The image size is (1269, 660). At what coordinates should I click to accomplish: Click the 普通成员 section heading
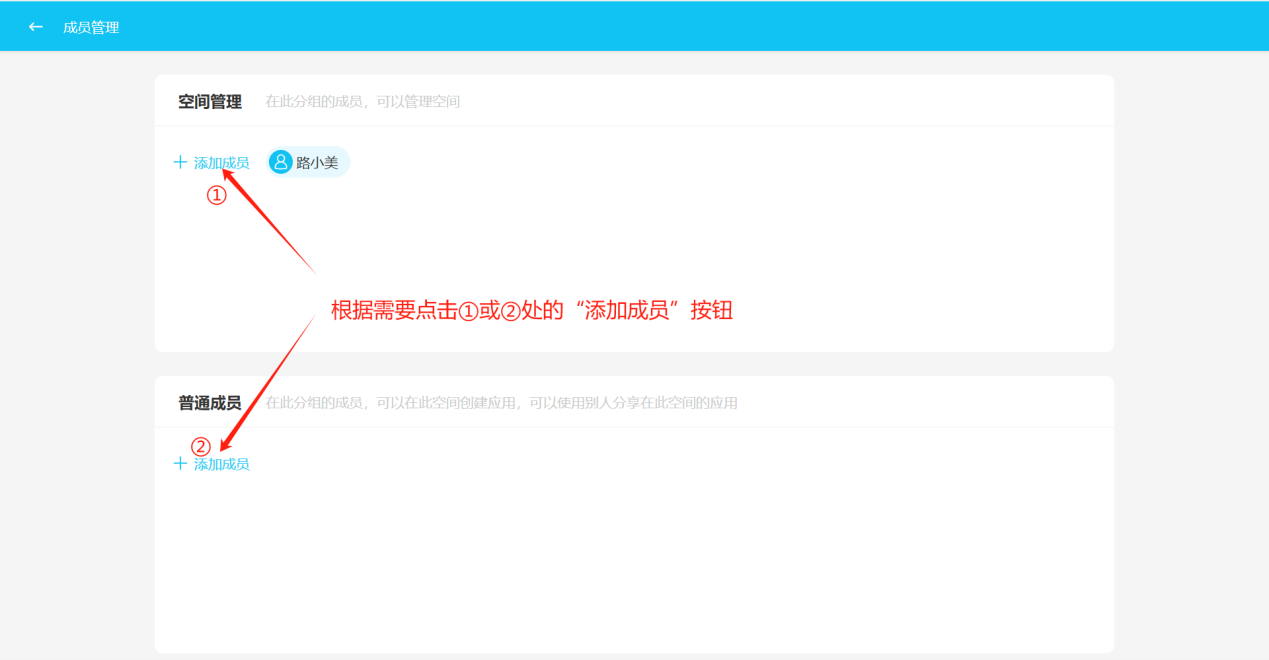point(210,403)
